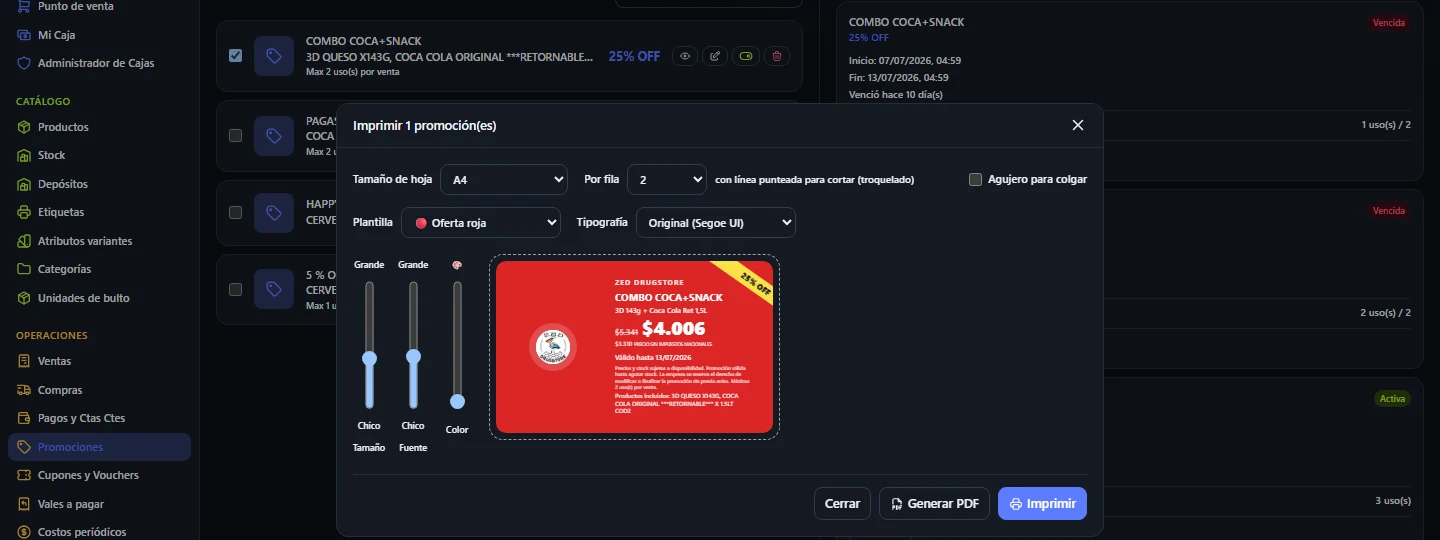Click the Promociones tag icon in sidebar
This screenshot has height=540, width=1440.
point(24,447)
